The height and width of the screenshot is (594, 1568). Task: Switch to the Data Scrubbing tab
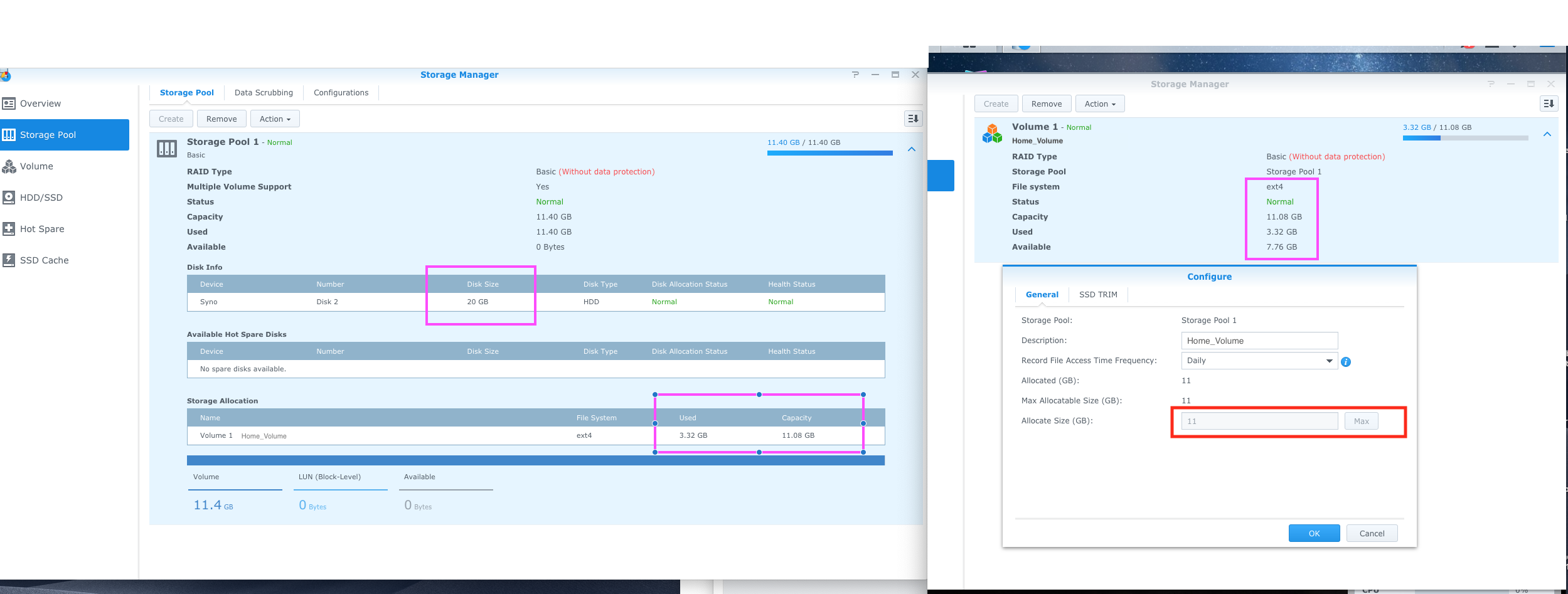pyautogui.click(x=264, y=93)
